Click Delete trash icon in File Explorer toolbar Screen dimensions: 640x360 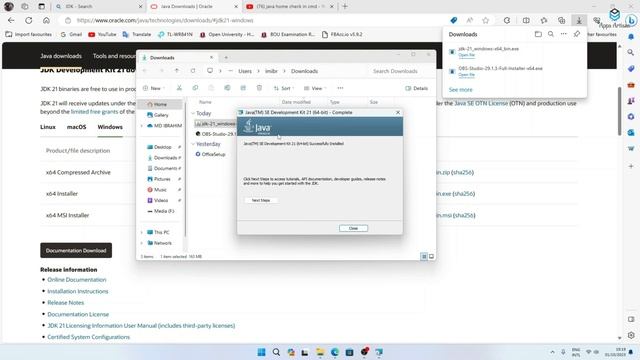[259, 88]
